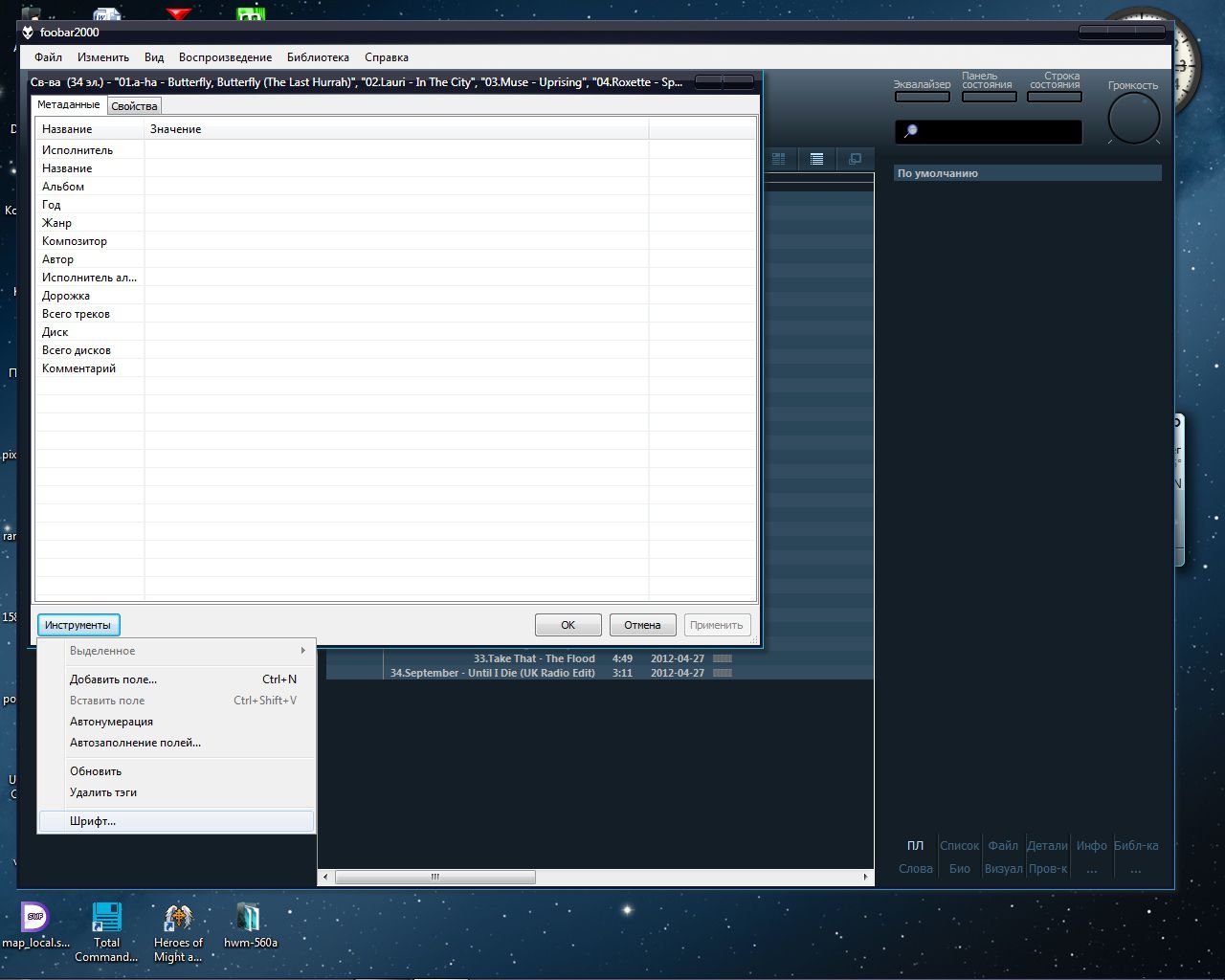The height and width of the screenshot is (980, 1225).
Task: Click the search box in foobar2000
Action: pyautogui.click(x=989, y=131)
